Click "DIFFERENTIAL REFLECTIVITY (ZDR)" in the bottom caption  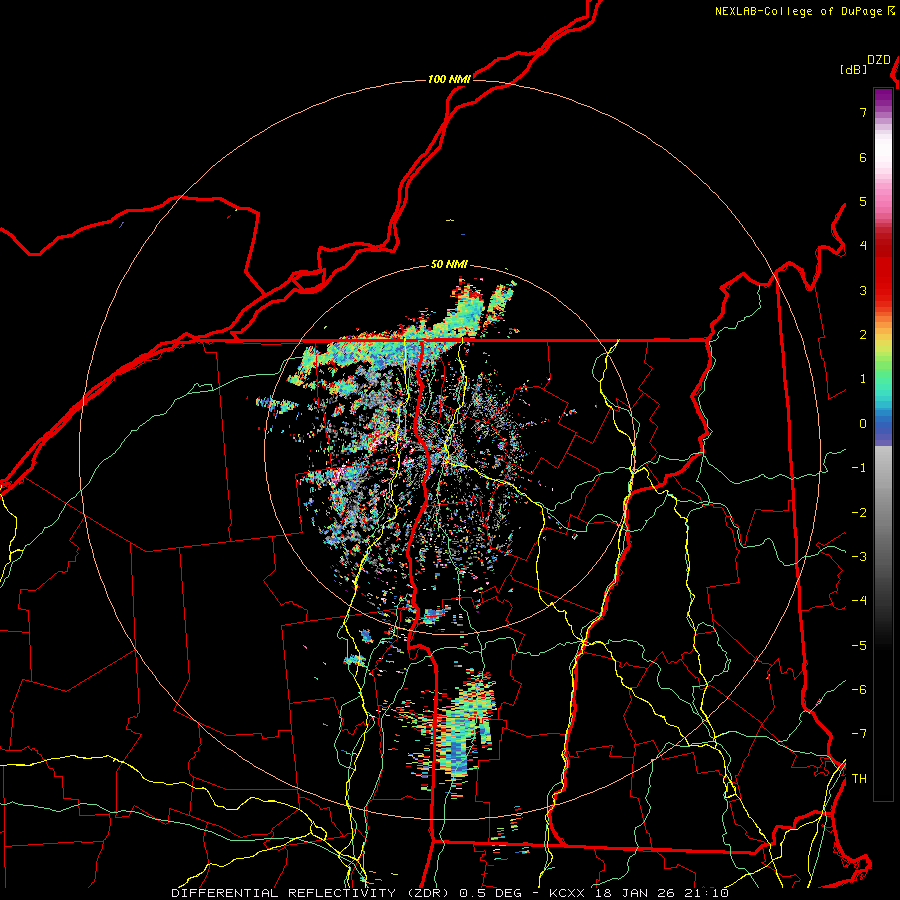[x=312, y=893]
